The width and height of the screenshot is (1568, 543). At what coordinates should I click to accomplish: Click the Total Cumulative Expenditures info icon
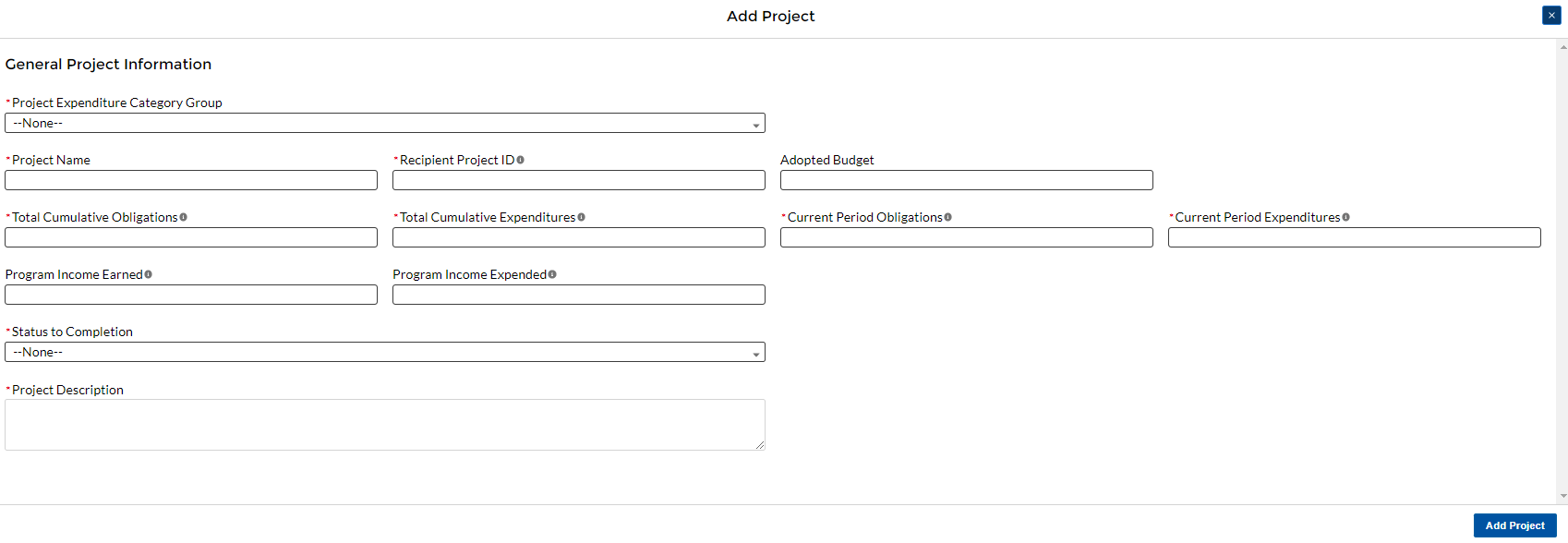(582, 218)
